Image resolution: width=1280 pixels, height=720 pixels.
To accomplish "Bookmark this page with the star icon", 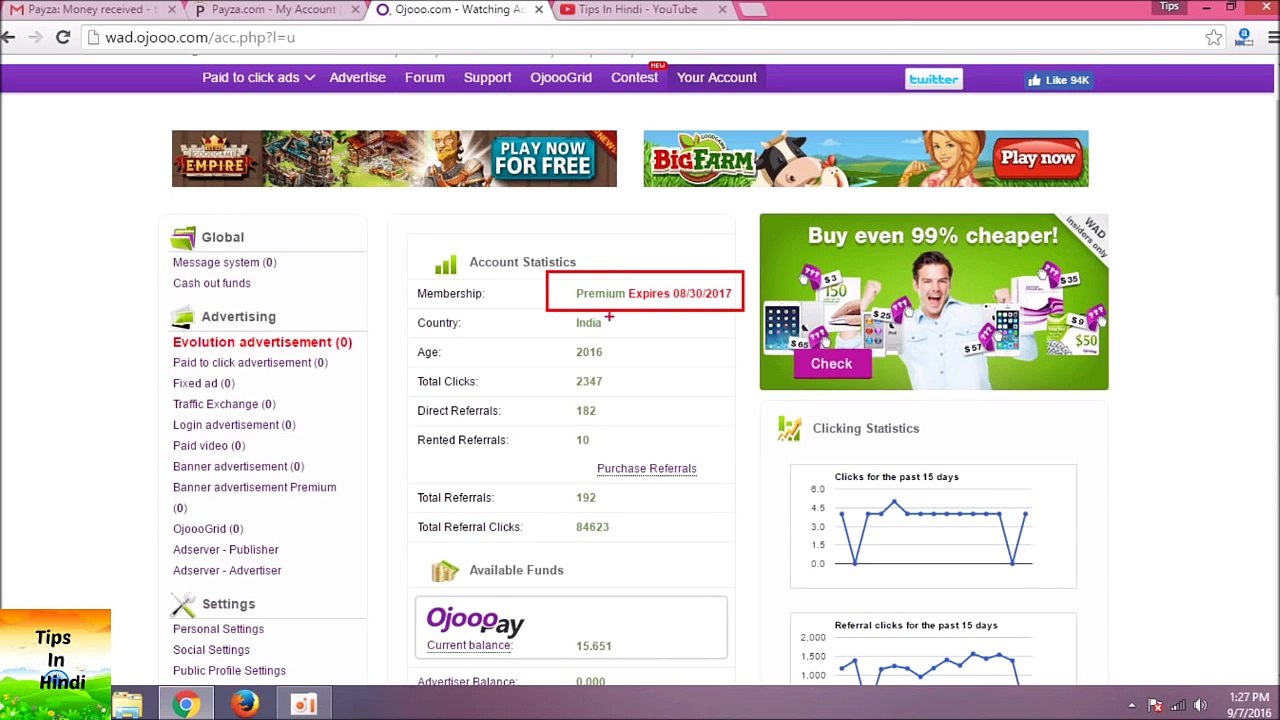I will coord(1213,37).
